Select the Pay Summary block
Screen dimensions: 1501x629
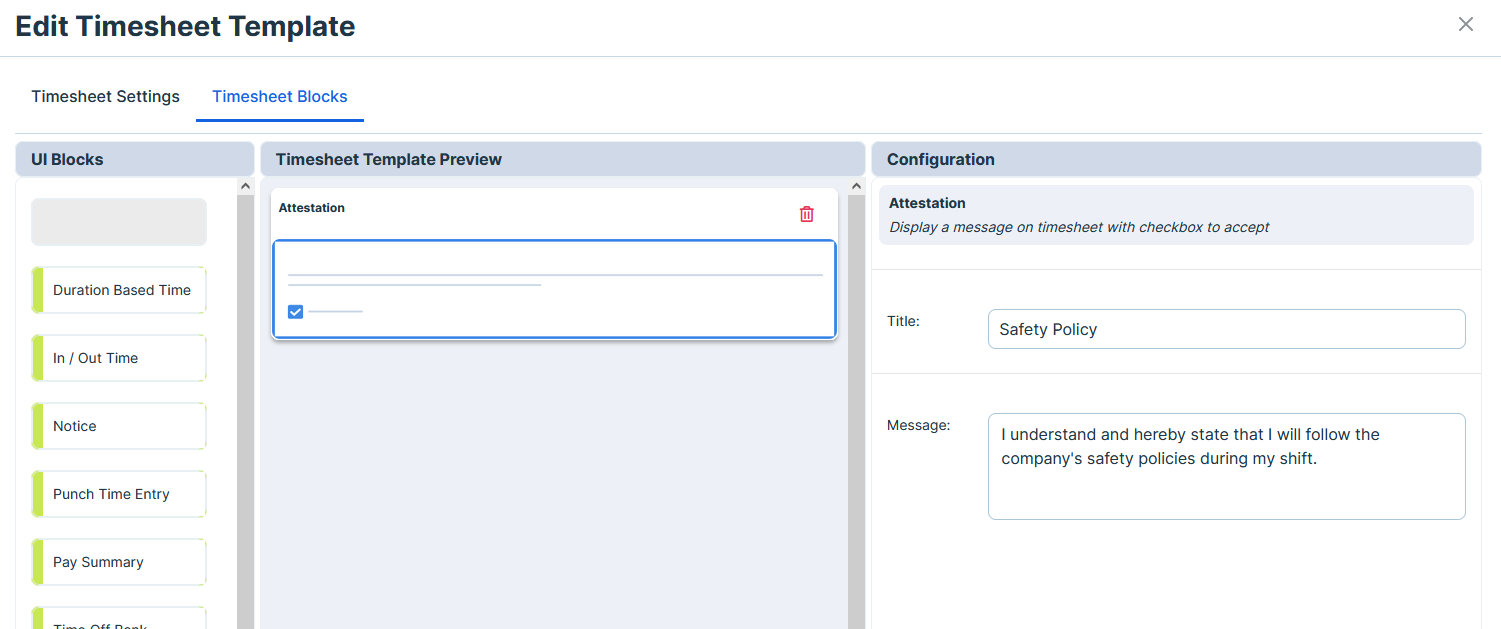(120, 562)
